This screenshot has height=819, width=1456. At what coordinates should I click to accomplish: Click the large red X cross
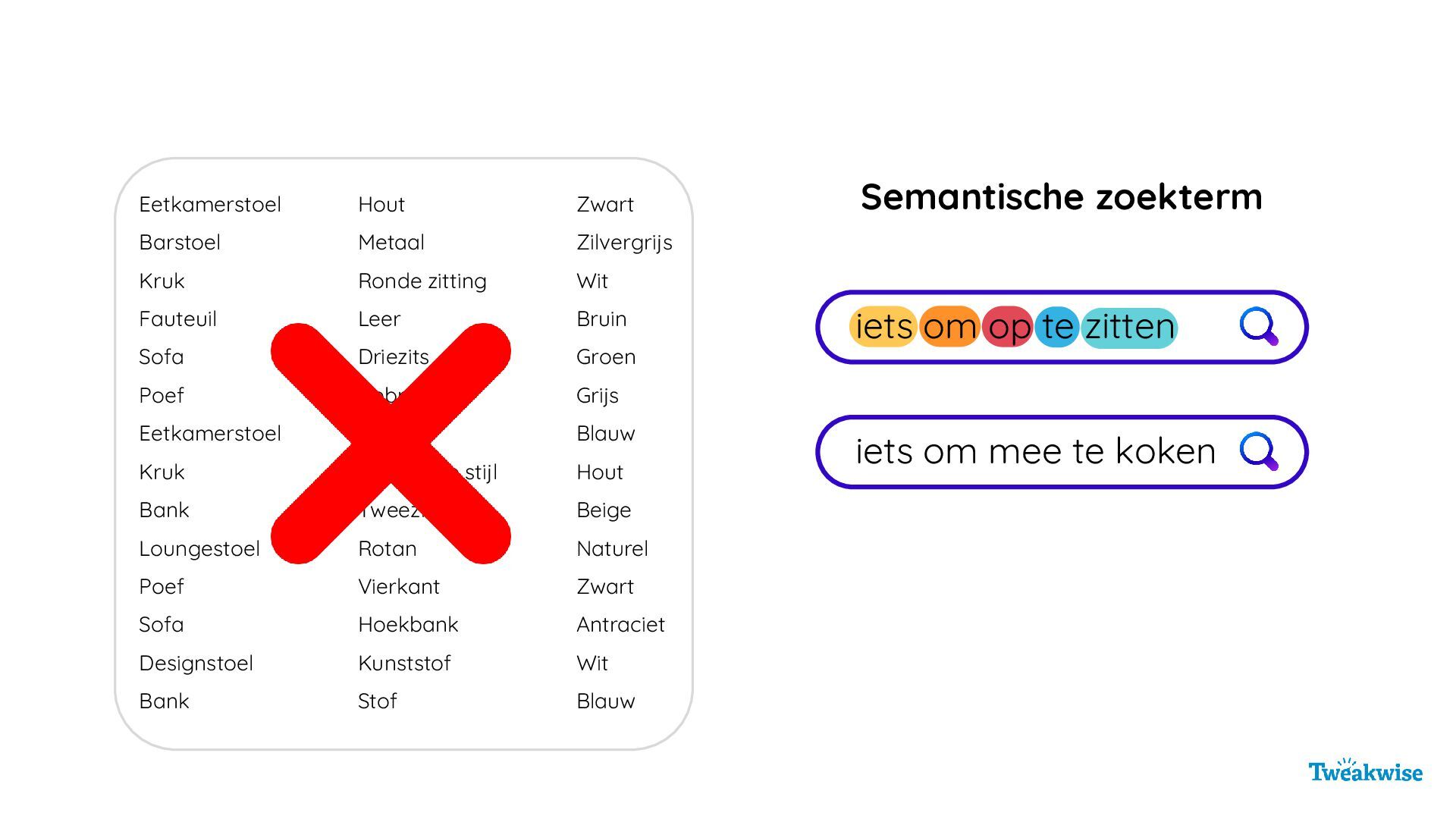391,444
